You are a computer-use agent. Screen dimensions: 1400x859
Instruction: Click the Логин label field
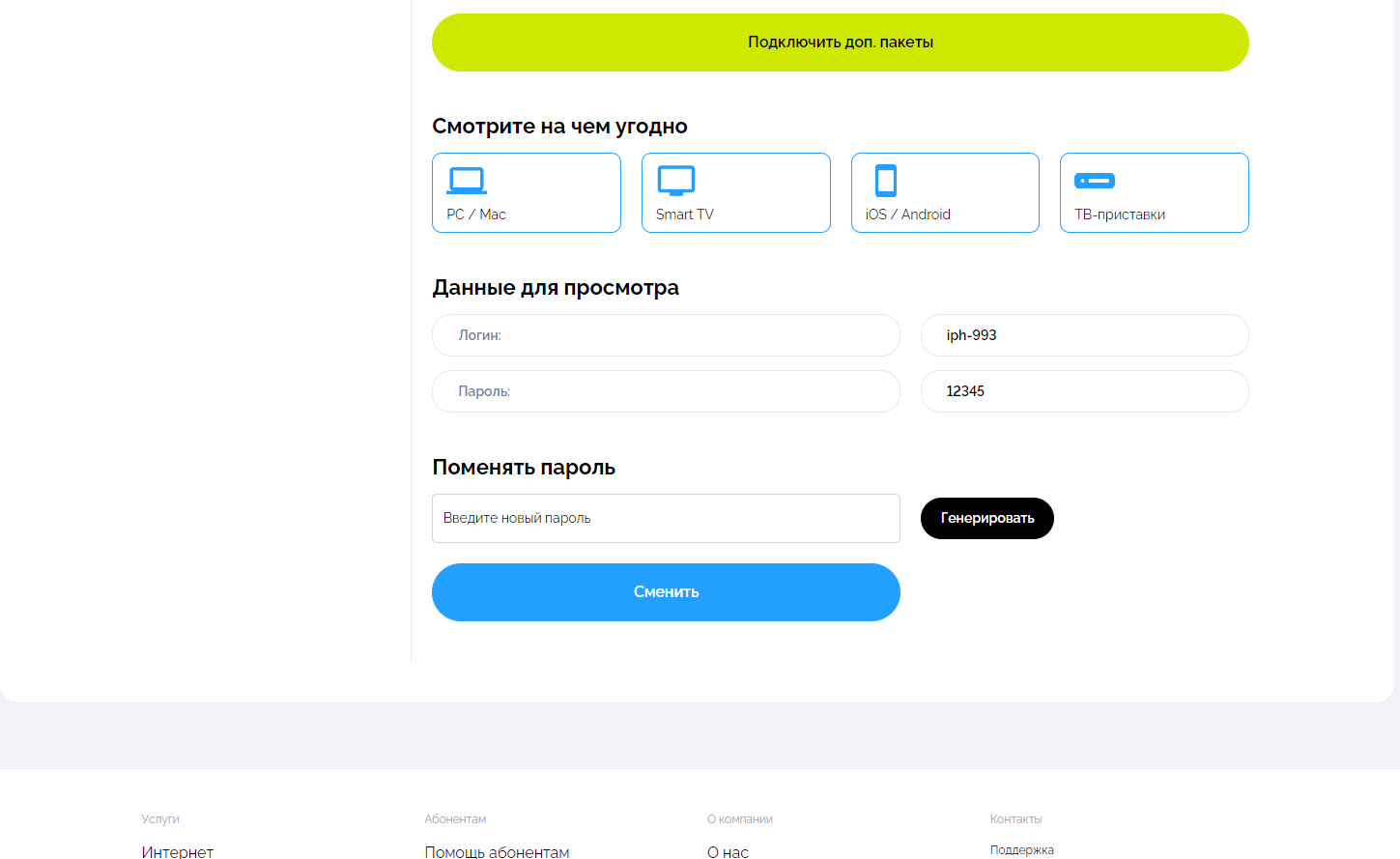pyautogui.click(x=666, y=335)
